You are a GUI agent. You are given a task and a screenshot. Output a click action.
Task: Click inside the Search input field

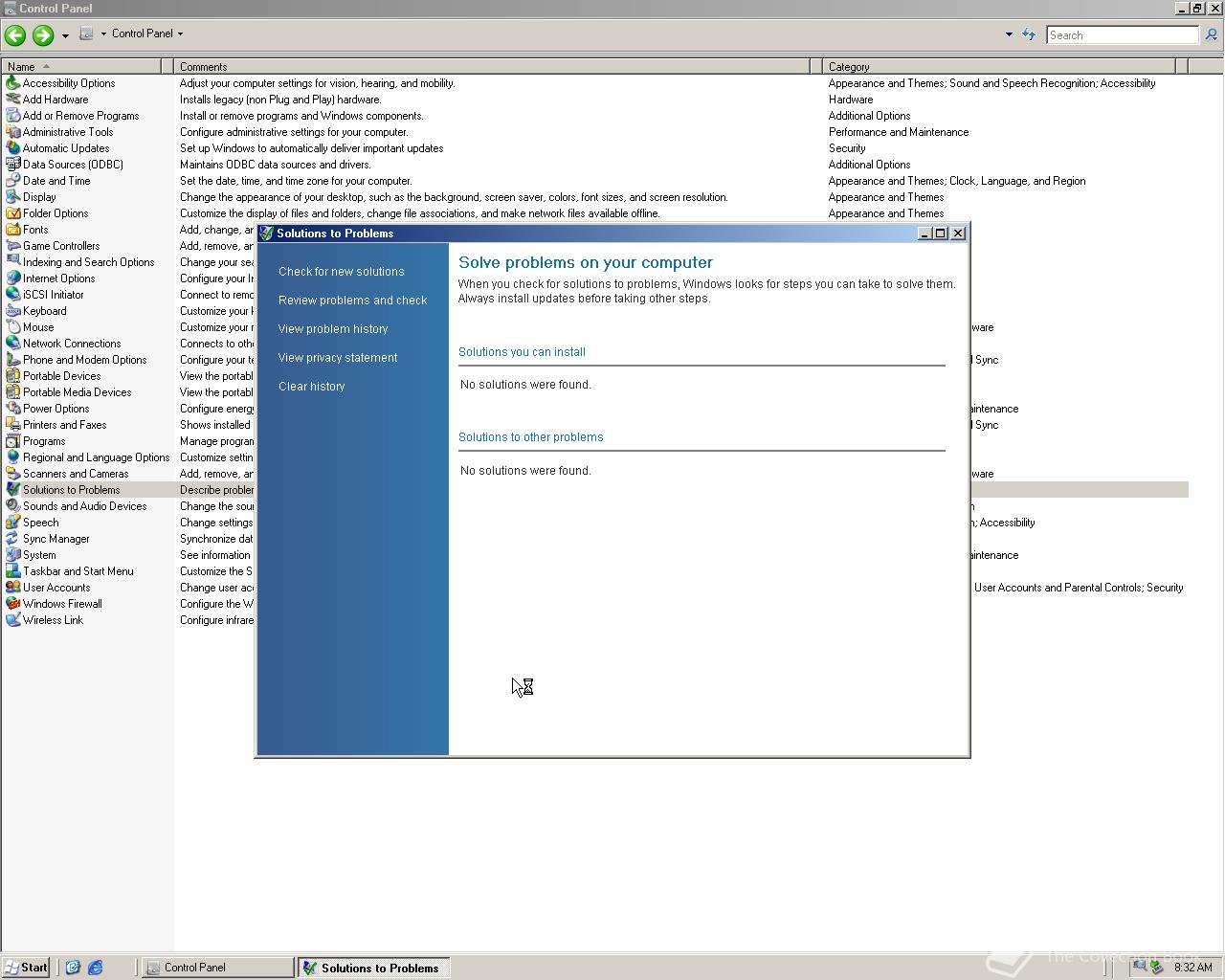click(1122, 35)
